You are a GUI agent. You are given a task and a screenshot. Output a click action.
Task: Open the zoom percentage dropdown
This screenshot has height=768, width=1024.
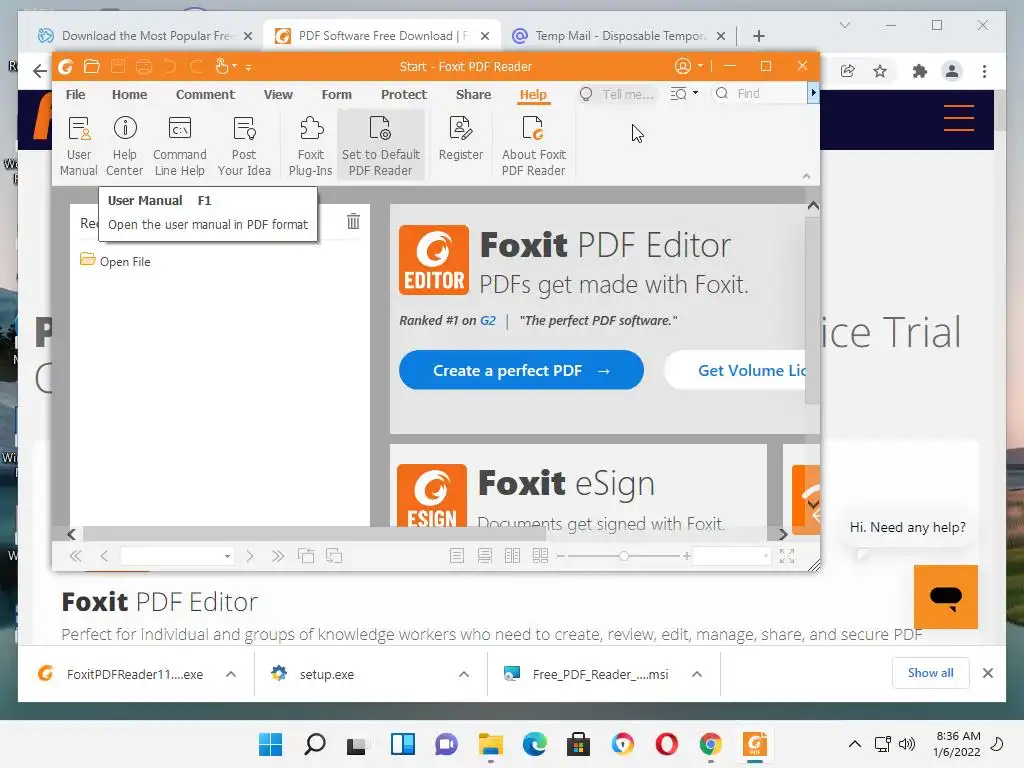coord(765,556)
